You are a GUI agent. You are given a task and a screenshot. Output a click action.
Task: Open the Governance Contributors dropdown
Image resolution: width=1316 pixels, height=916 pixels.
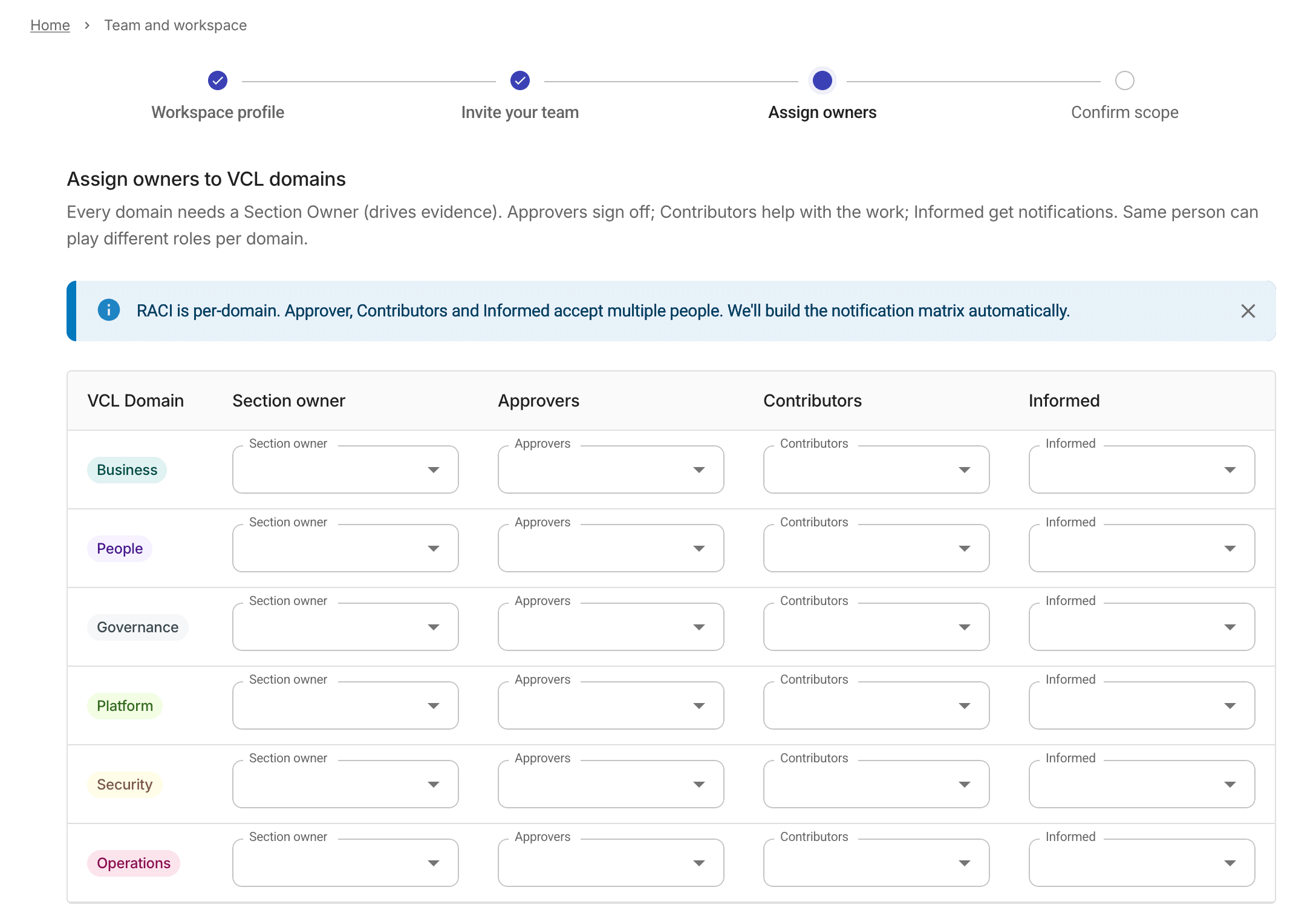pos(876,627)
